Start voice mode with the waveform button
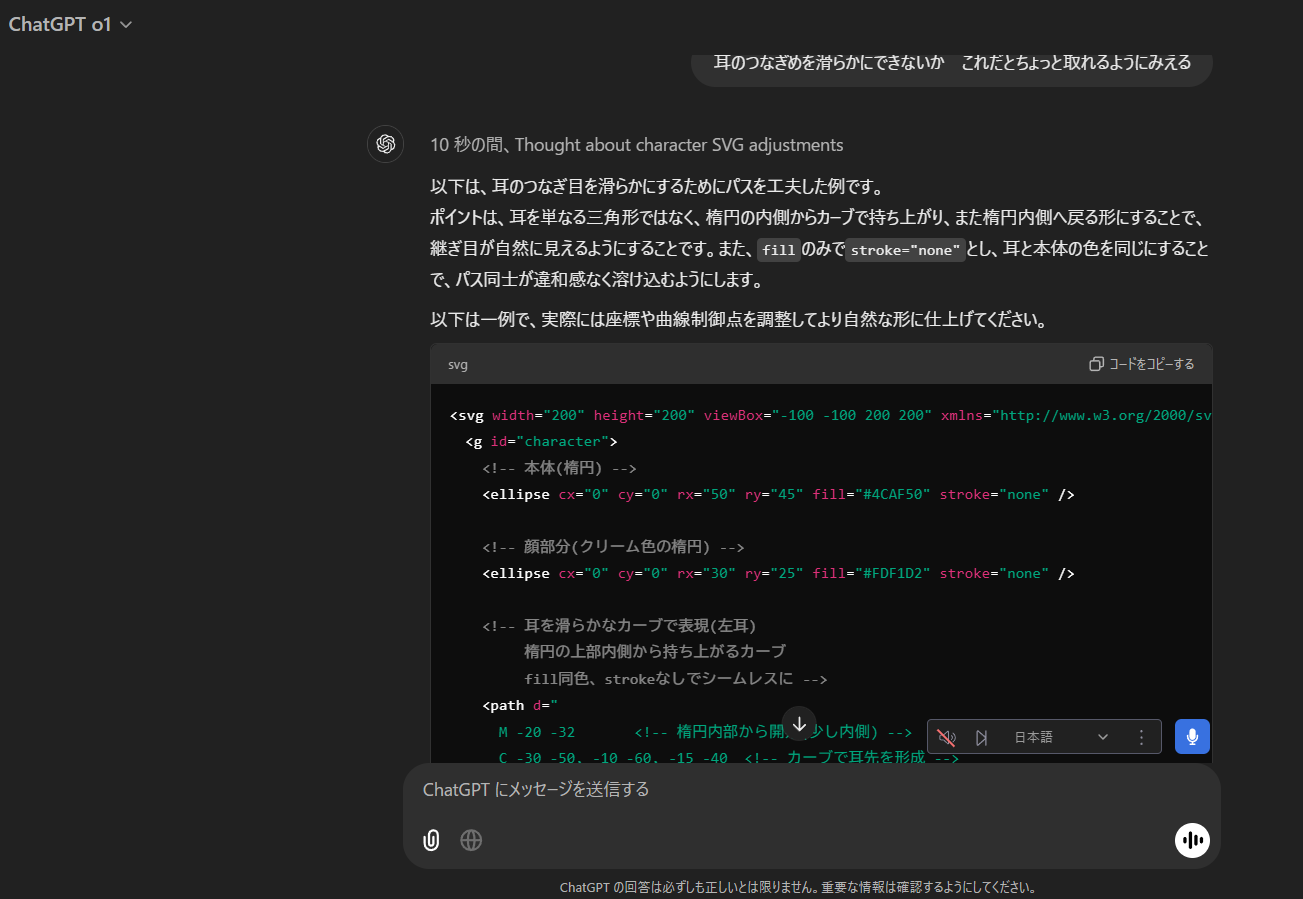 [x=1192, y=840]
